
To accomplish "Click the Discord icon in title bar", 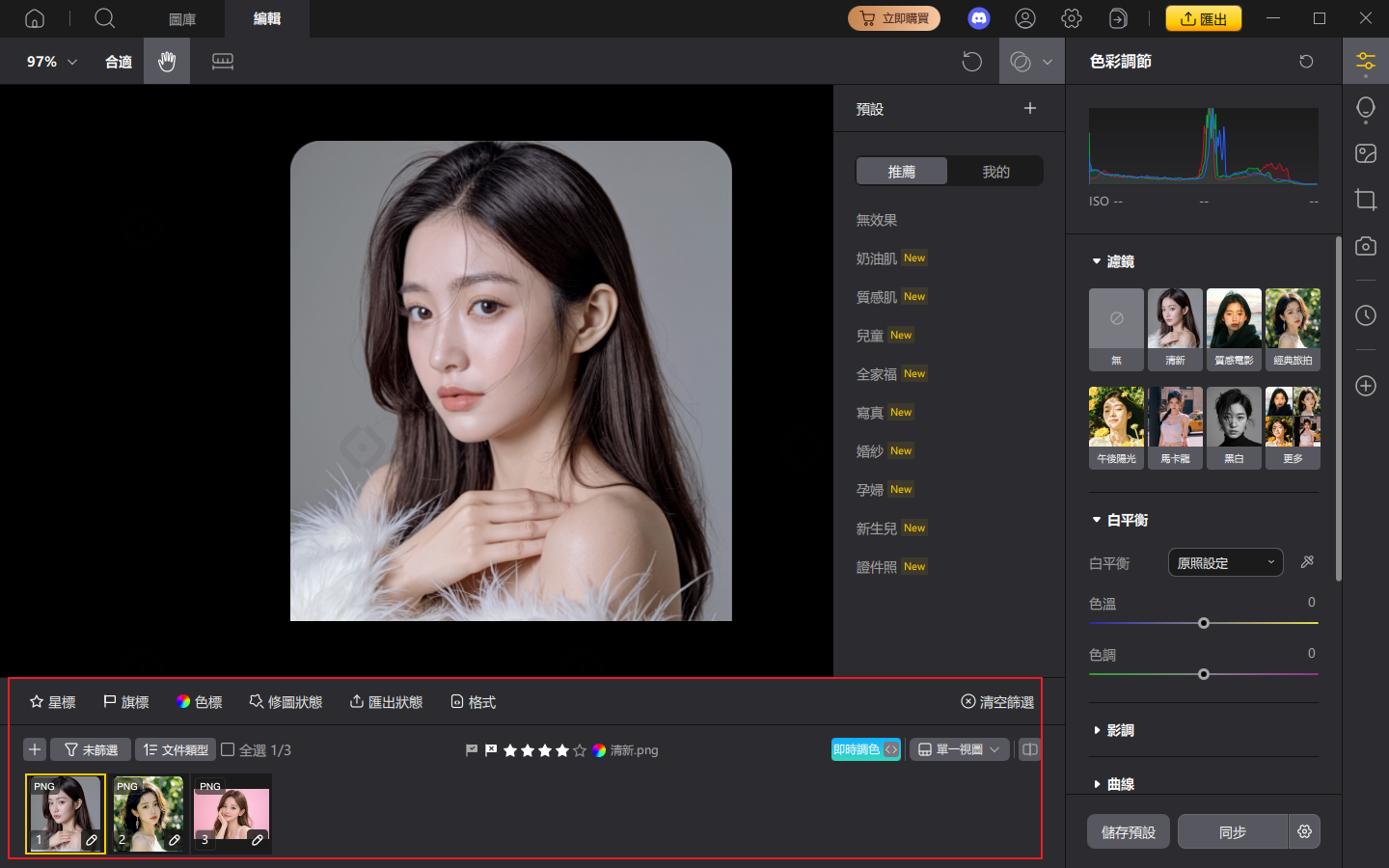I will click(x=979, y=18).
